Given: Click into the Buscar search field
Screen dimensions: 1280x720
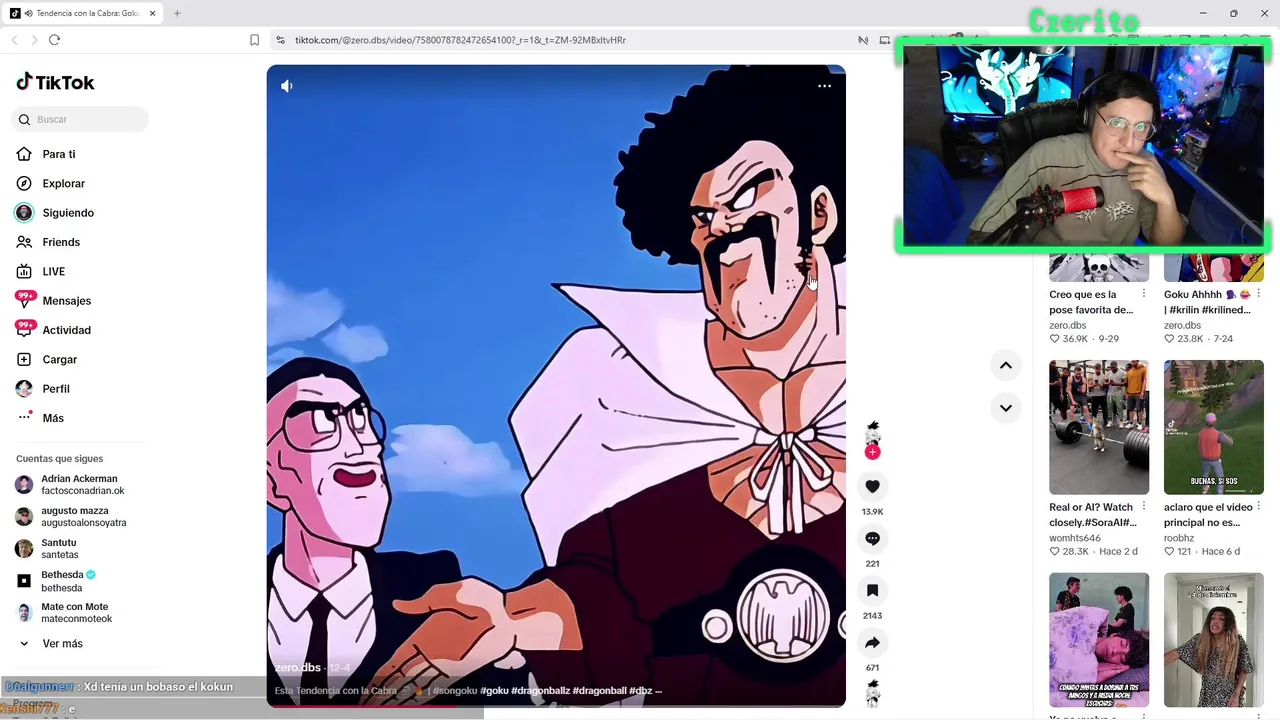Looking at the screenshot, I should (x=81, y=119).
